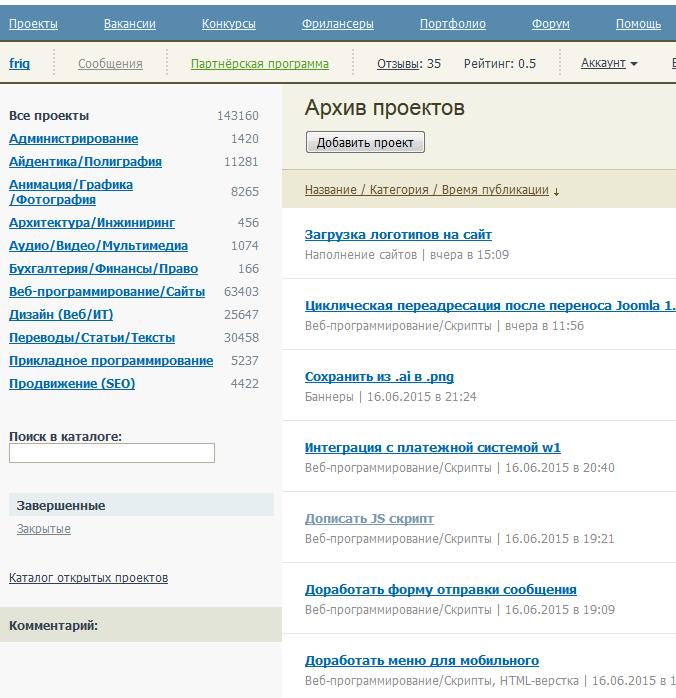Open project Сохранить из .ai в .png
This screenshot has height=698, width=676.
coord(379,377)
